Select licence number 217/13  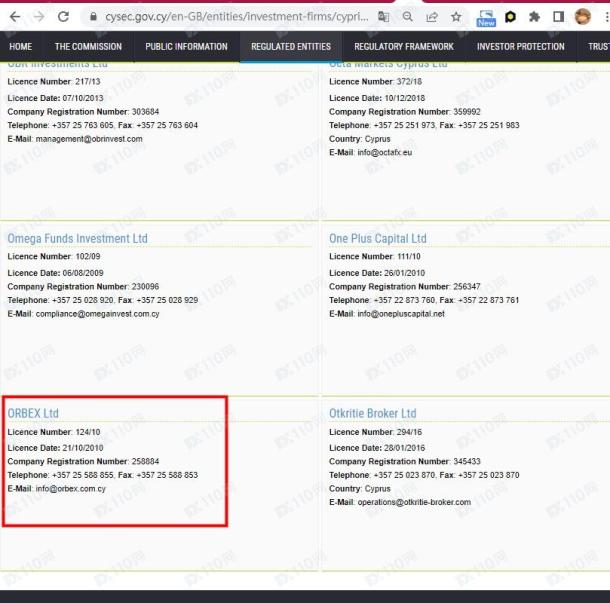click(88, 82)
